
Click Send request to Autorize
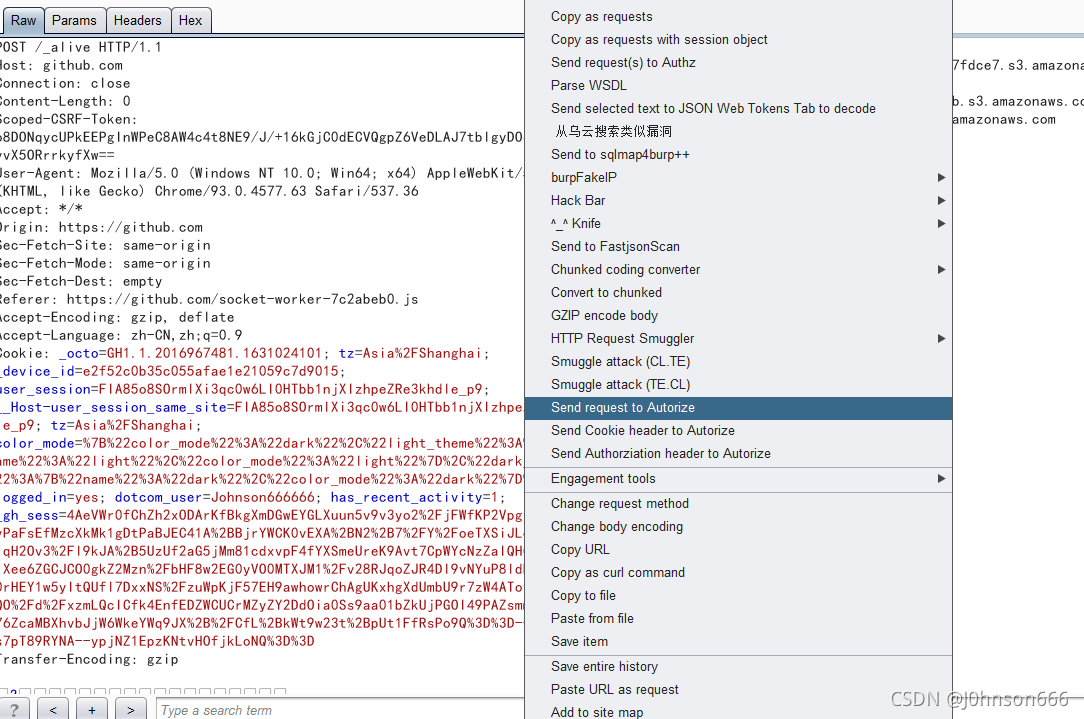click(x=738, y=408)
